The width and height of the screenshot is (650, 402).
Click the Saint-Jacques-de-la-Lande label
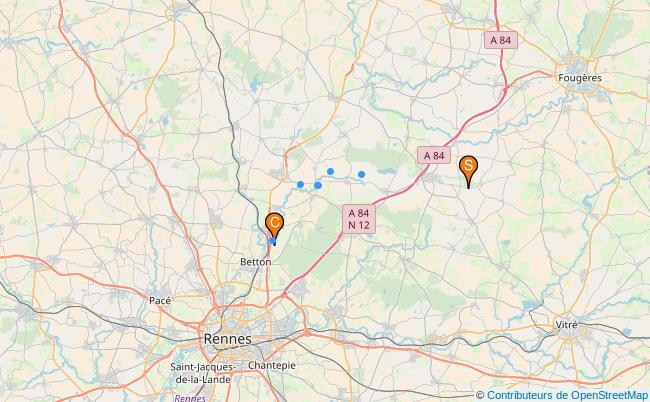pyautogui.click(x=203, y=373)
